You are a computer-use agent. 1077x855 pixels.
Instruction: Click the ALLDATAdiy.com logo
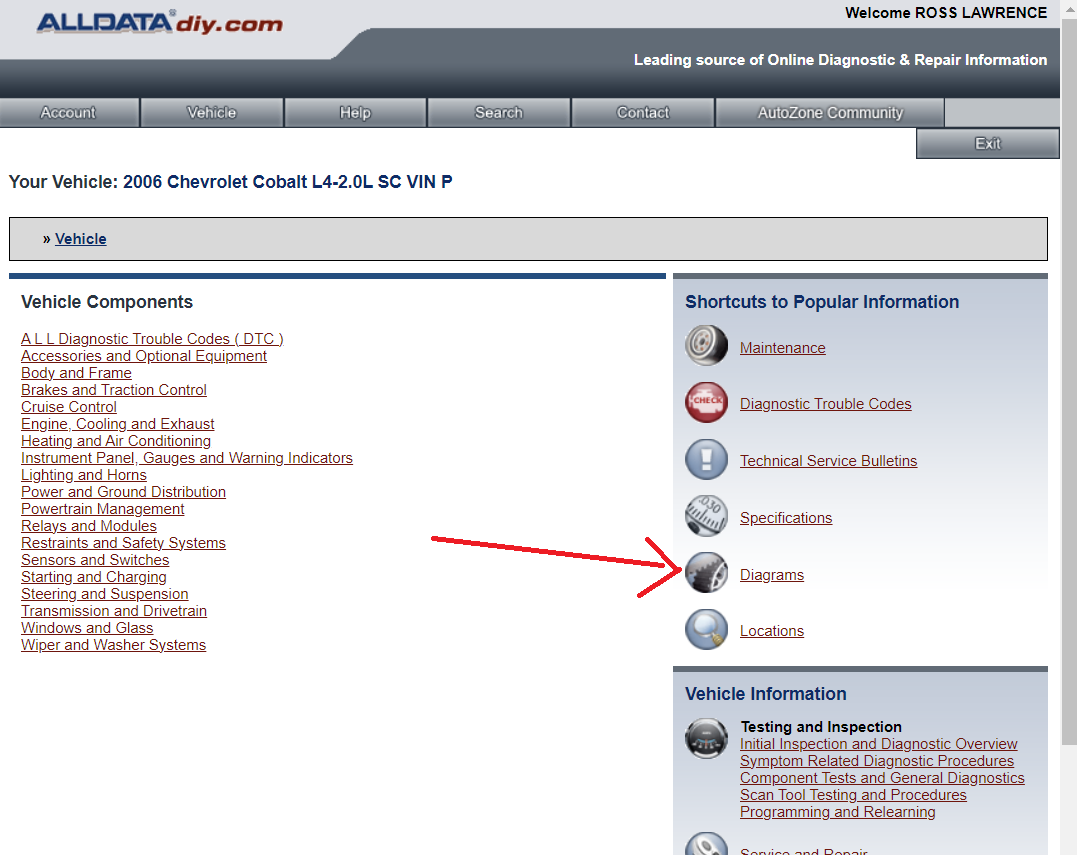159,23
